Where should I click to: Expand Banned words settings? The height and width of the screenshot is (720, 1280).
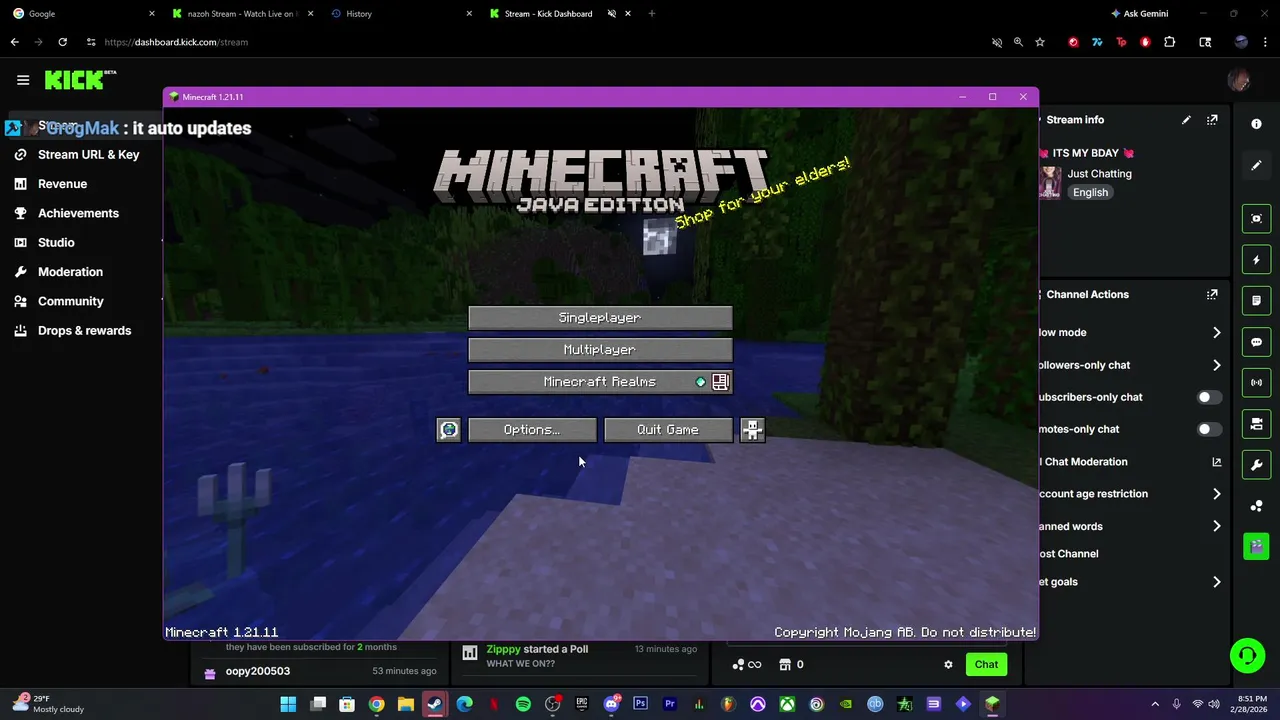coord(1216,526)
